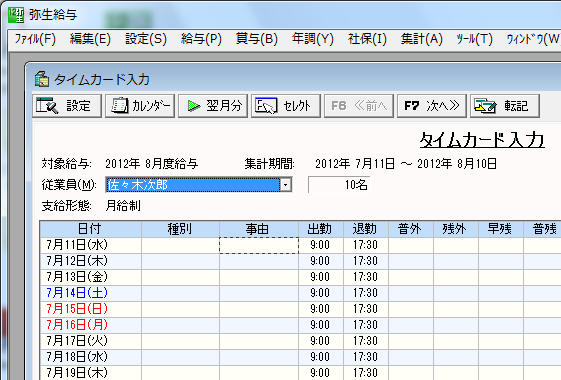The width and height of the screenshot is (561, 380).
Task: Click the 弥生給与 application icon in title bar
Action: [x=16, y=15]
